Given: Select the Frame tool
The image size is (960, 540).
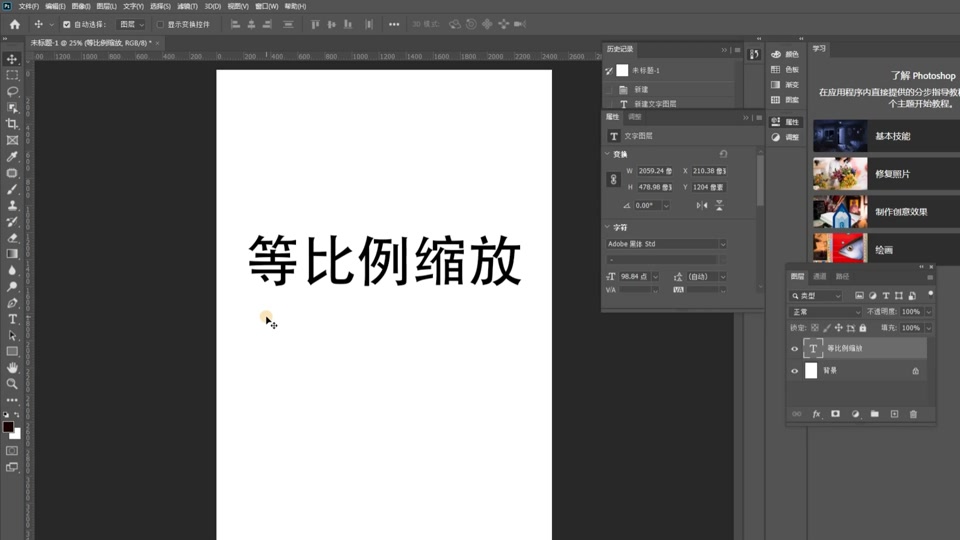Looking at the screenshot, I should 12,140.
